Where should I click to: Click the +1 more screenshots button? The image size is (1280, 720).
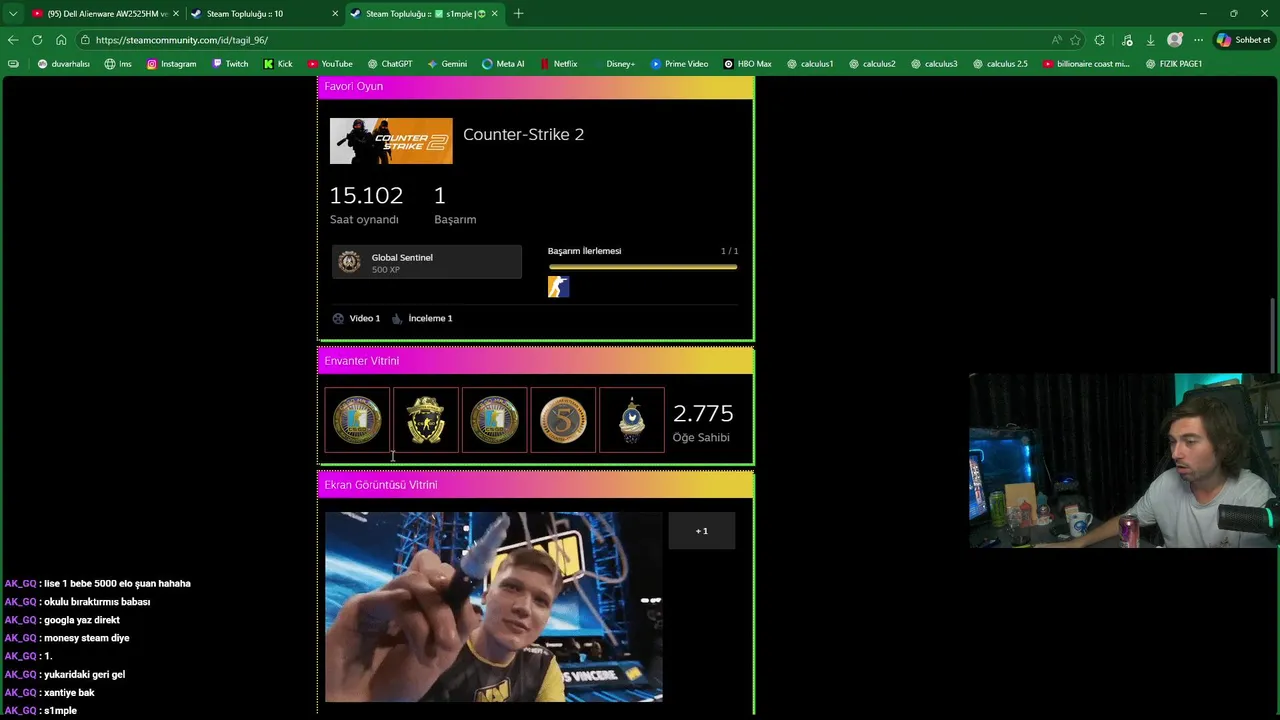tap(702, 531)
